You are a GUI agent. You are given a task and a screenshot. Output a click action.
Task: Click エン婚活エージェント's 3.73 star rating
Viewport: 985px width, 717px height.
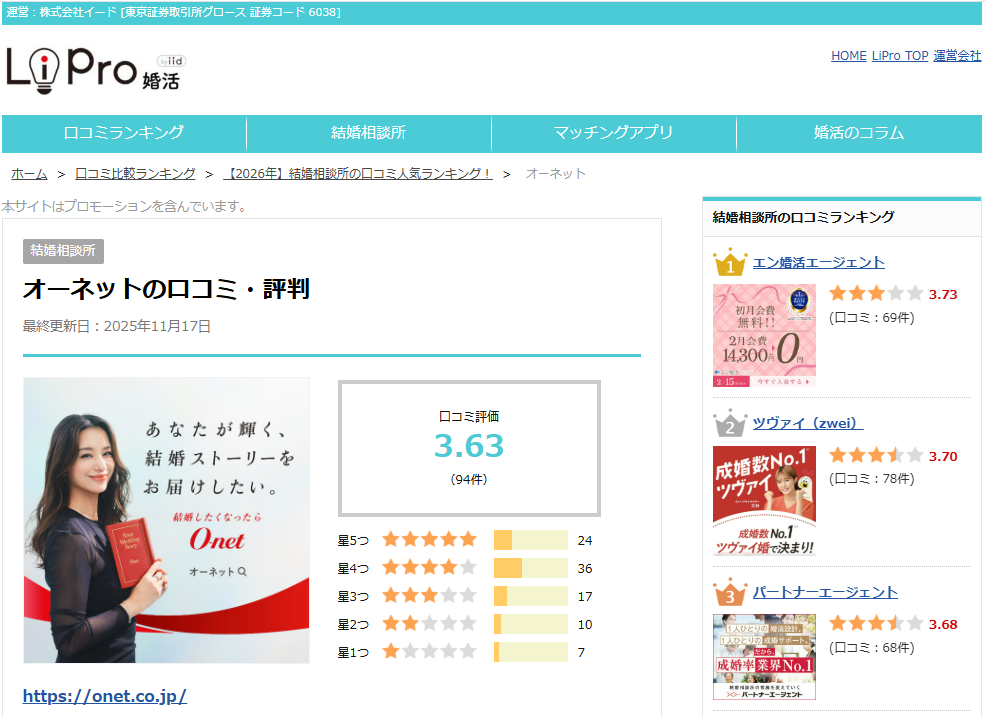tap(875, 294)
